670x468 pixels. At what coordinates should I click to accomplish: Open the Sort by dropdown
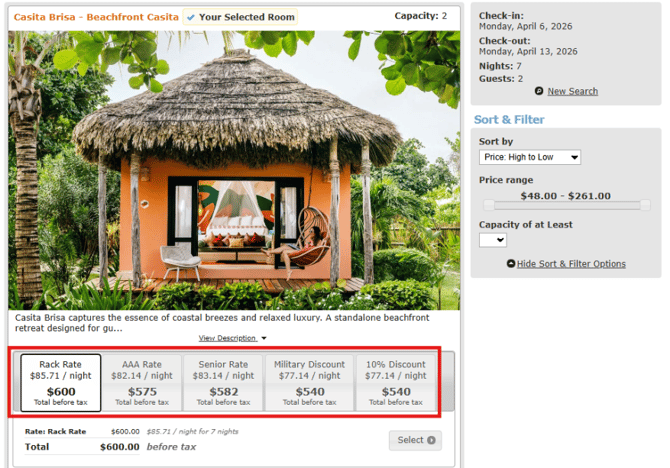529,157
